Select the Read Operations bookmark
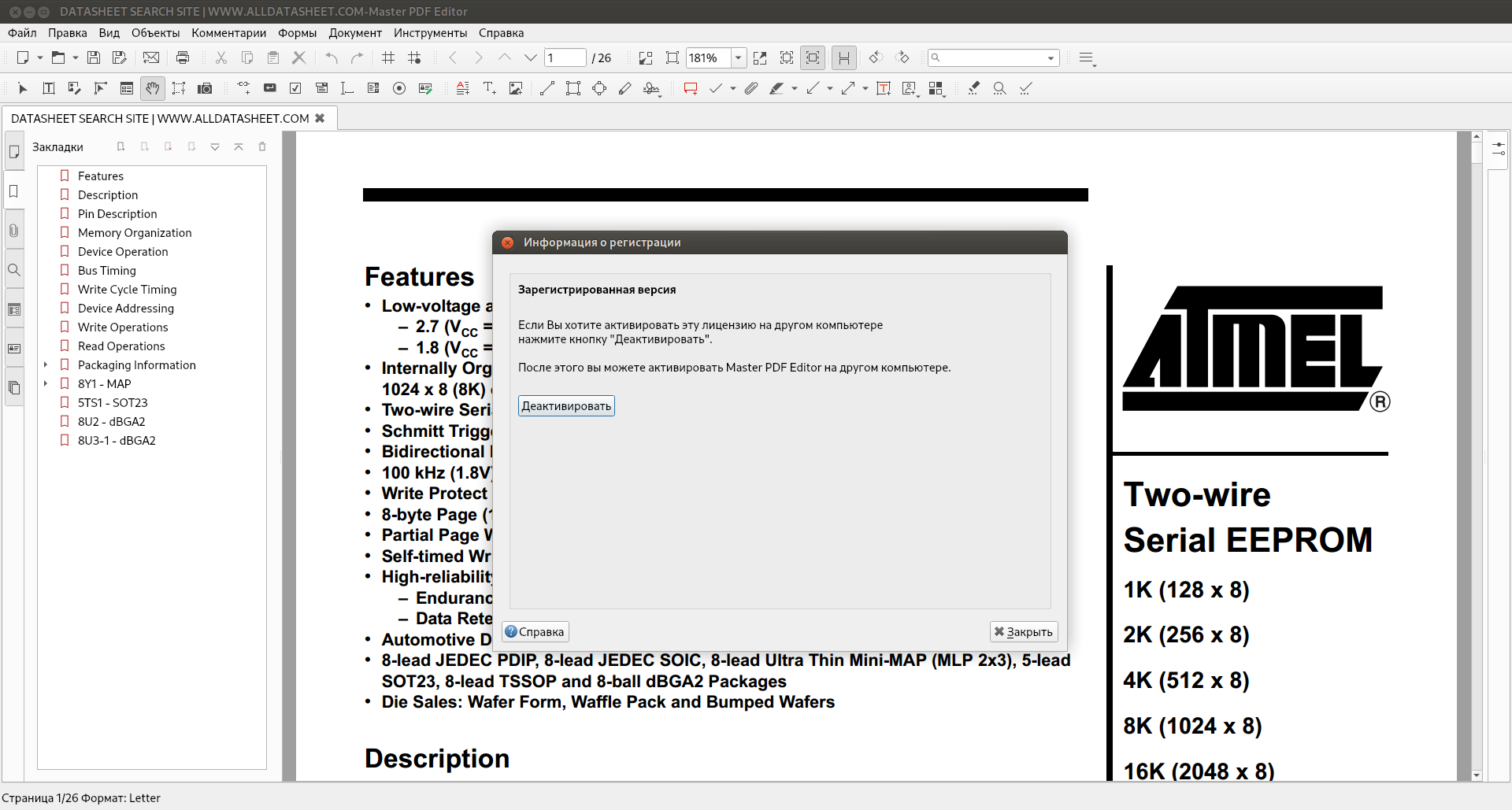 click(121, 346)
